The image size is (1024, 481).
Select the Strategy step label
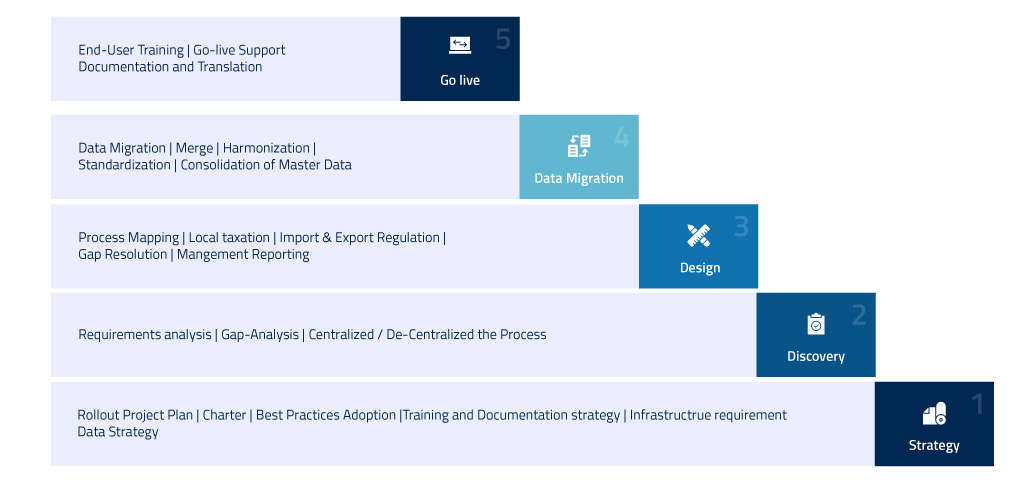[934, 445]
